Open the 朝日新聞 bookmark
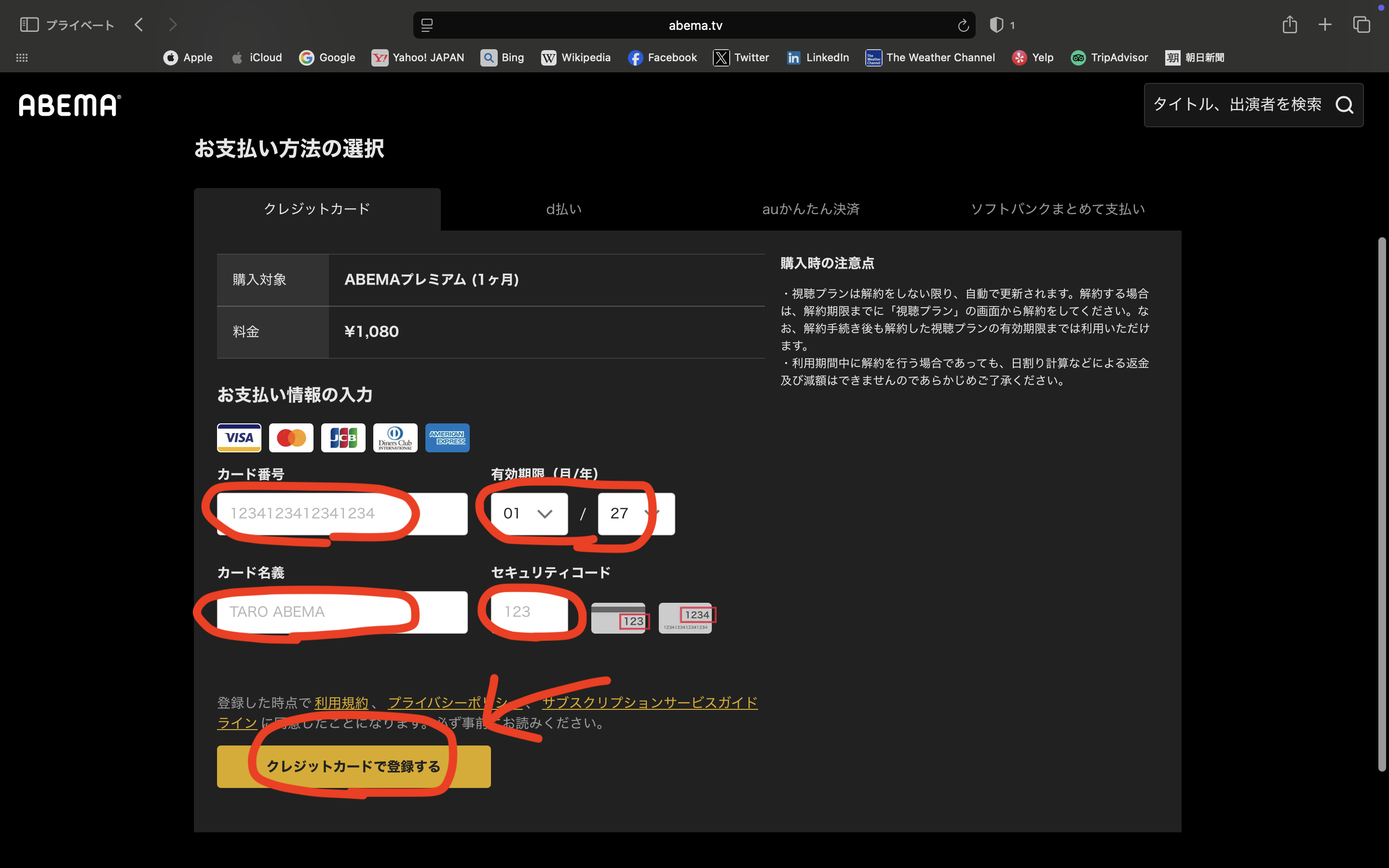Screen dimensions: 1389x868 click(x=1195, y=57)
